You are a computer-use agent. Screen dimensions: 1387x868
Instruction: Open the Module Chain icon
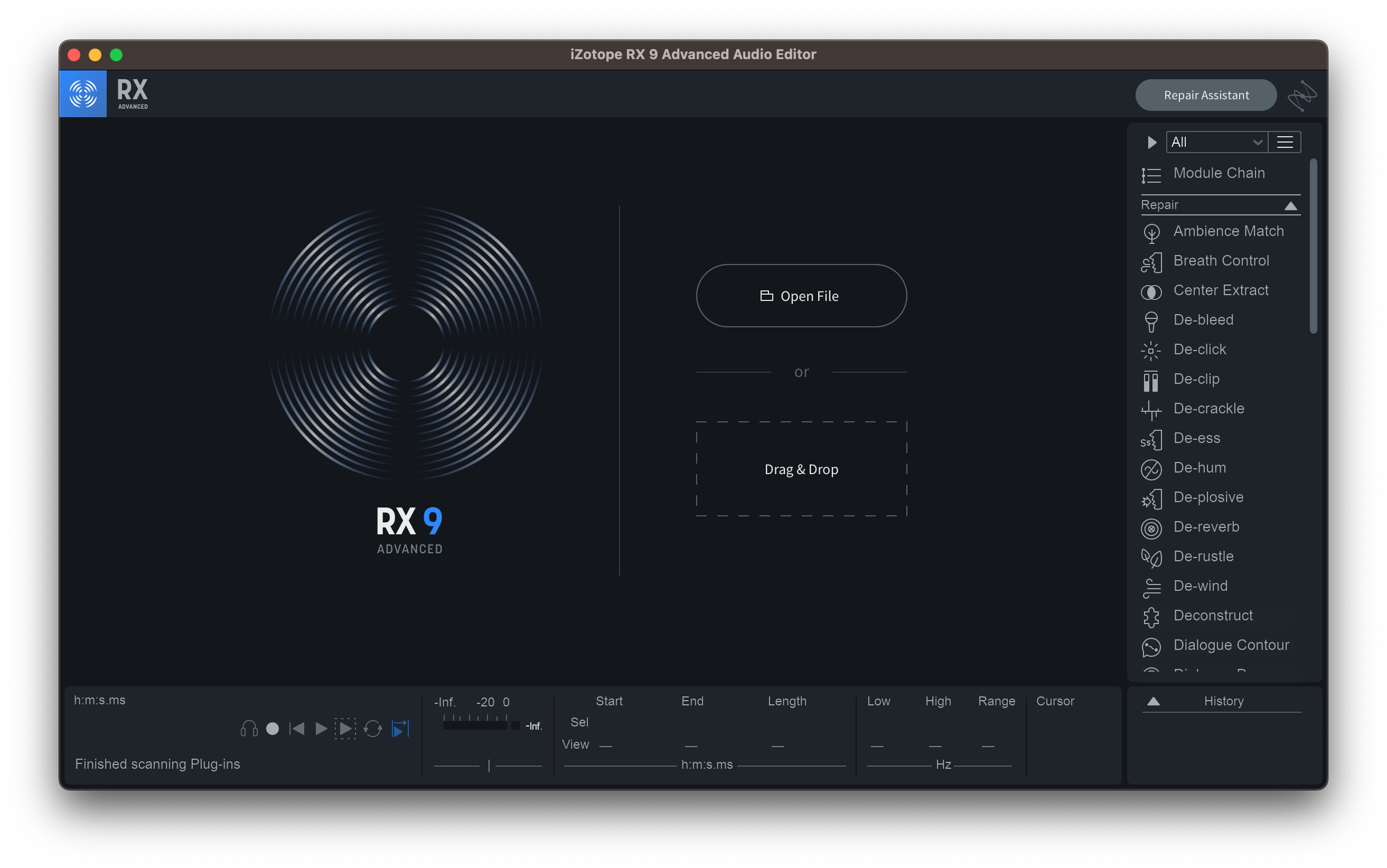point(1151,175)
